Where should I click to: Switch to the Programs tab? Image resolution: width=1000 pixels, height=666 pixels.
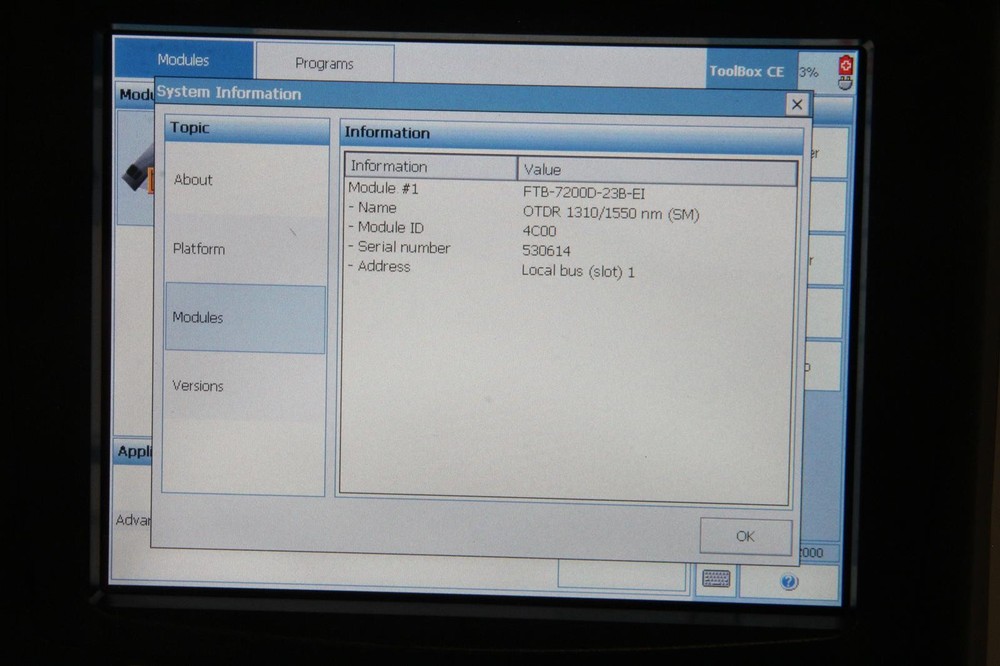[326, 62]
